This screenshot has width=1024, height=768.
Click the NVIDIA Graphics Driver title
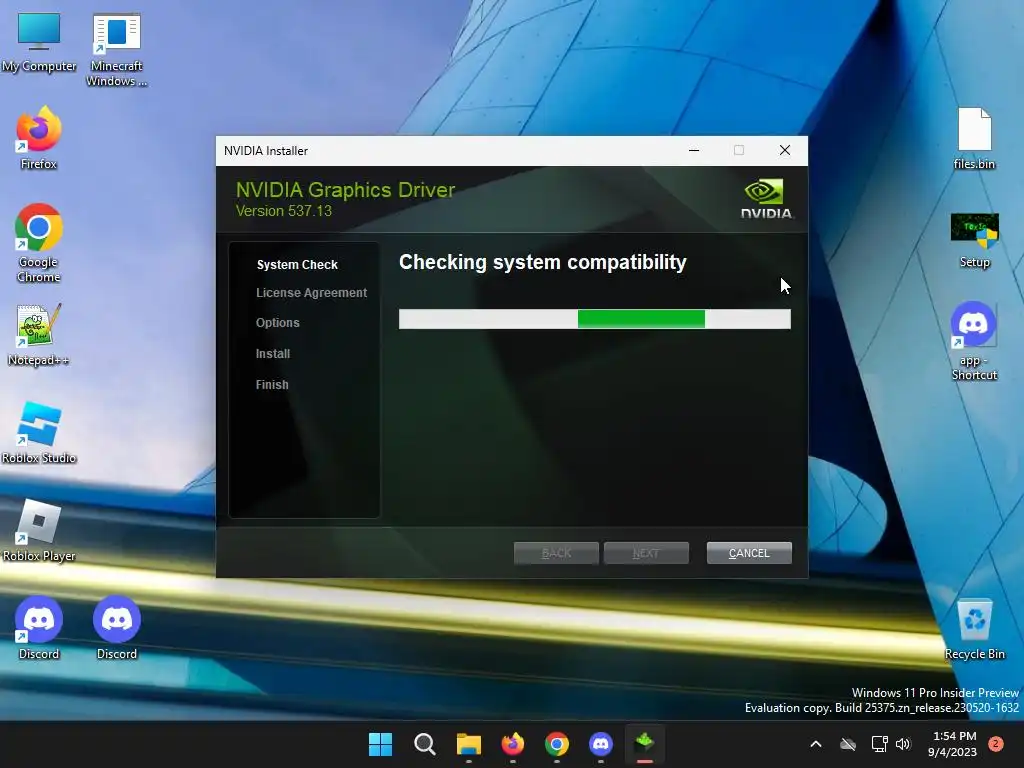coord(345,190)
